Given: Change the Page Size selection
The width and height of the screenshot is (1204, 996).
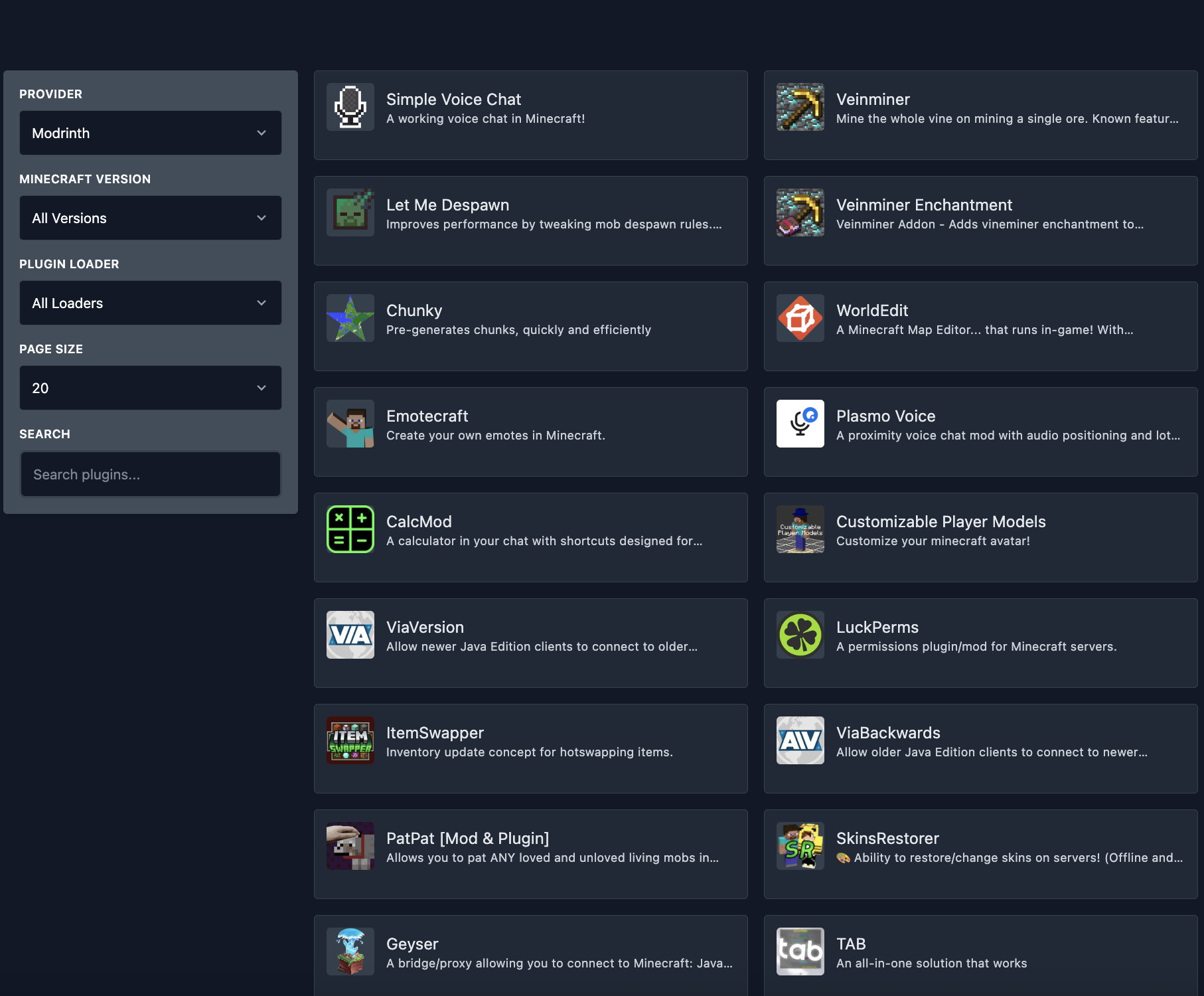Looking at the screenshot, I should (151, 388).
